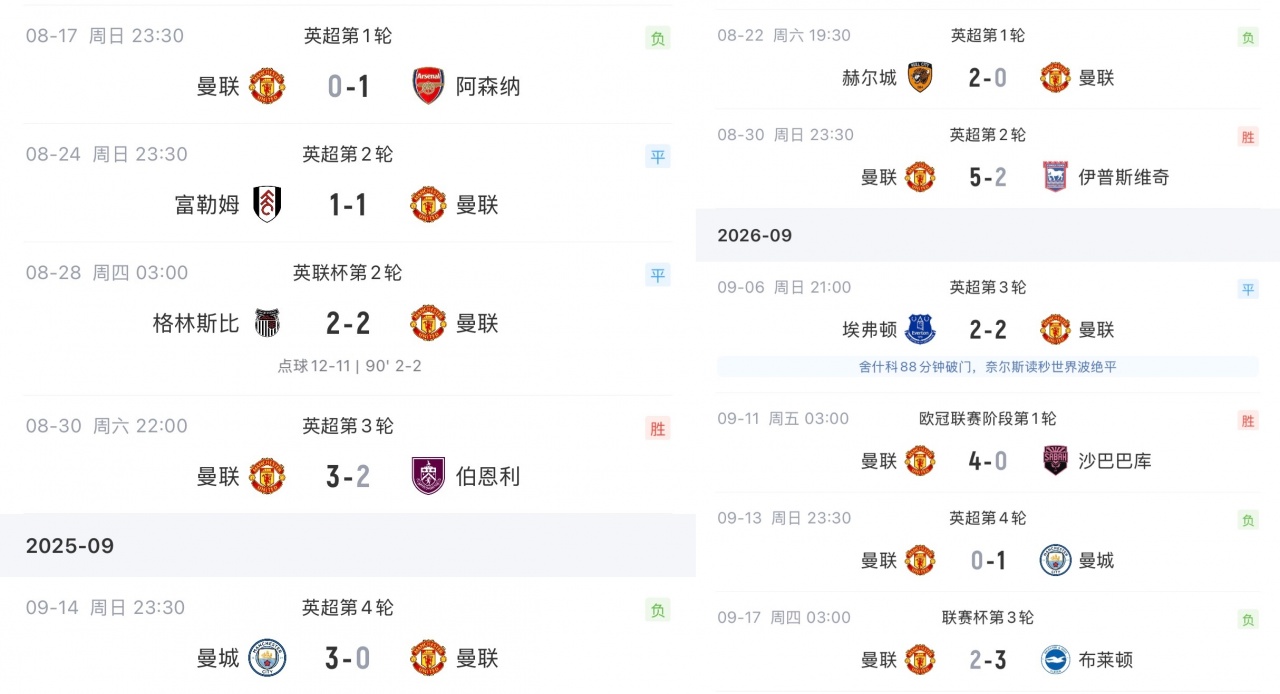Tap the penalty shootout 12-11 detail text

point(349,366)
